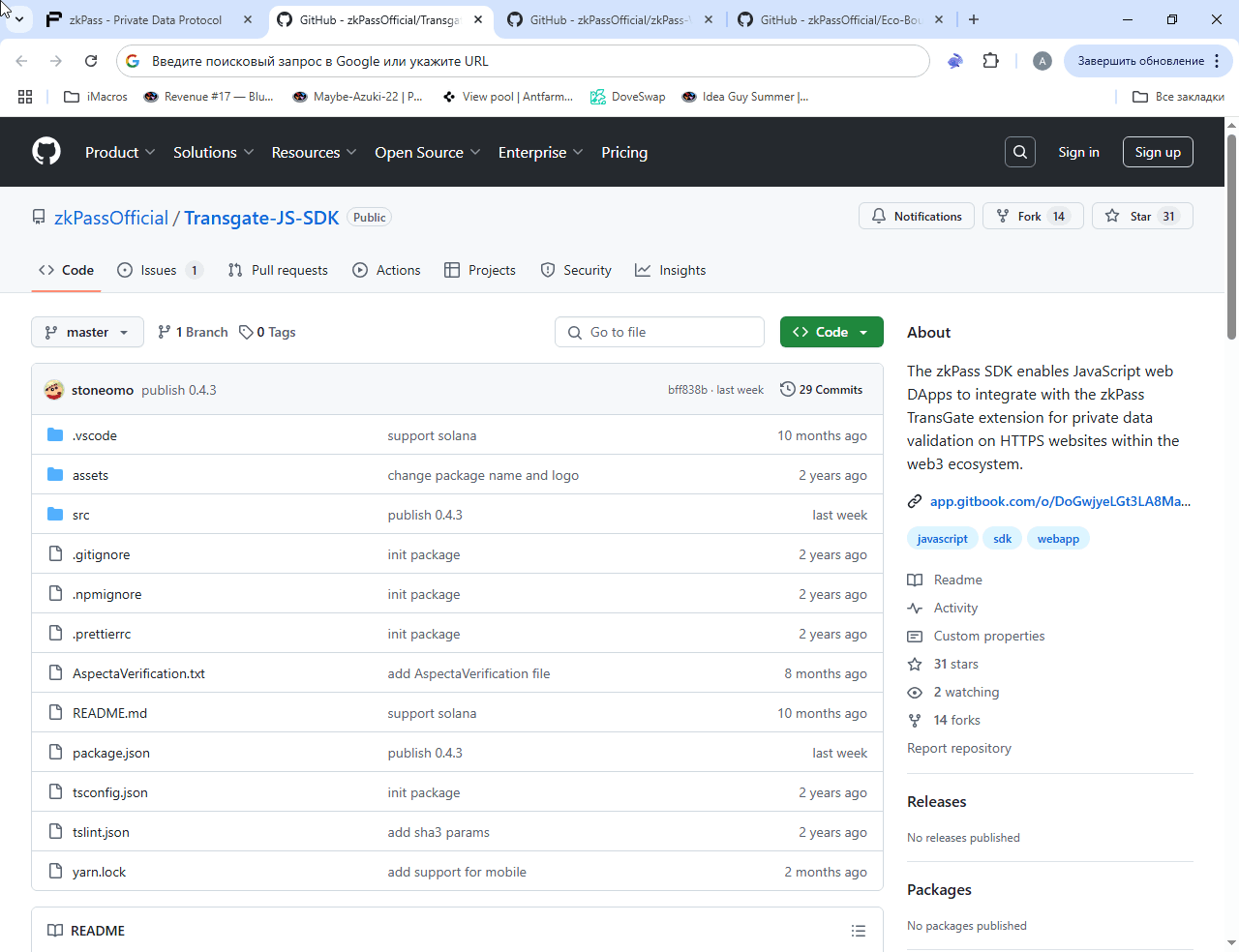Click the webapp topic tag

[1058, 539]
